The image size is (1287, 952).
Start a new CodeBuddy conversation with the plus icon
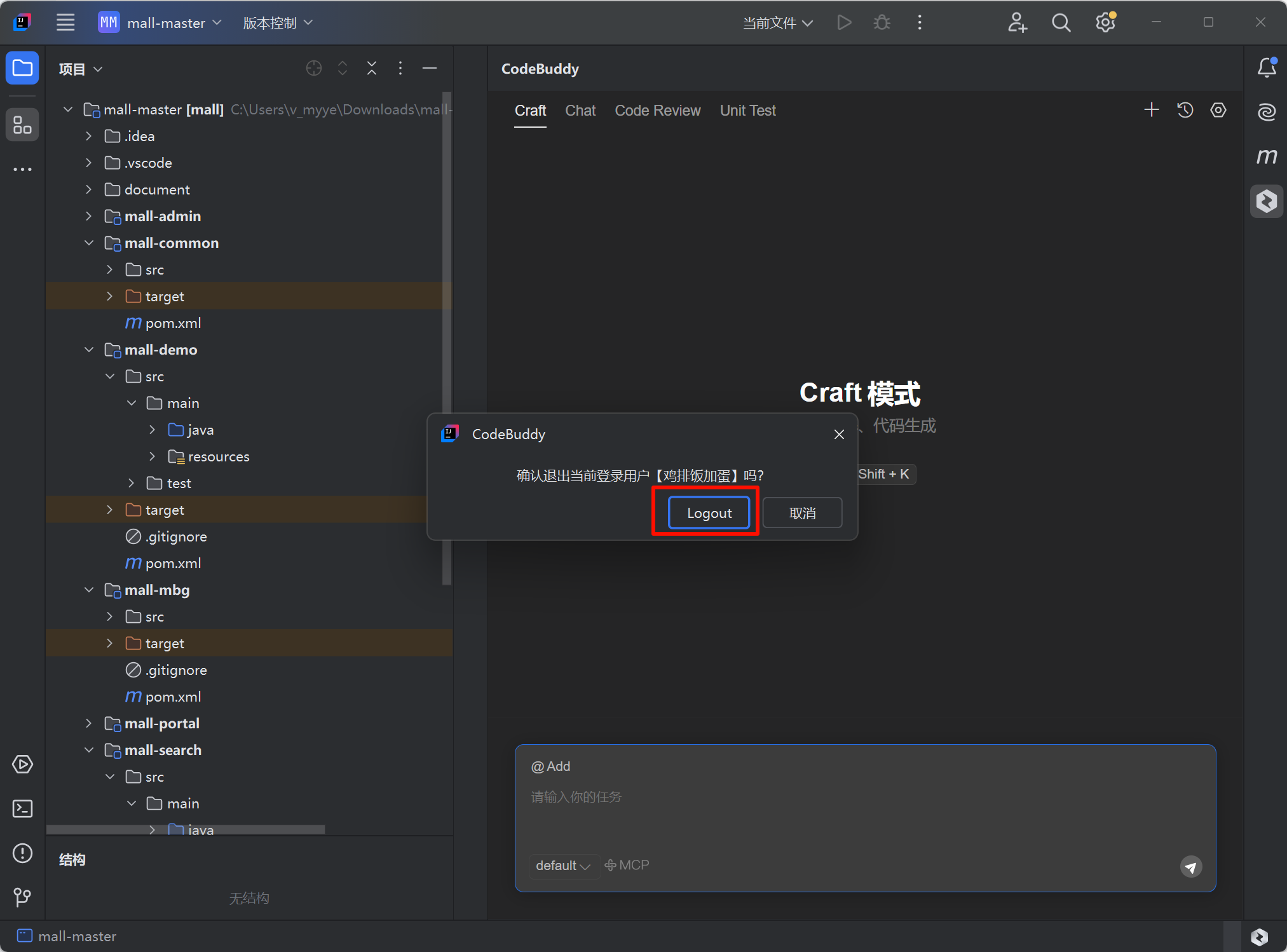(x=1151, y=110)
